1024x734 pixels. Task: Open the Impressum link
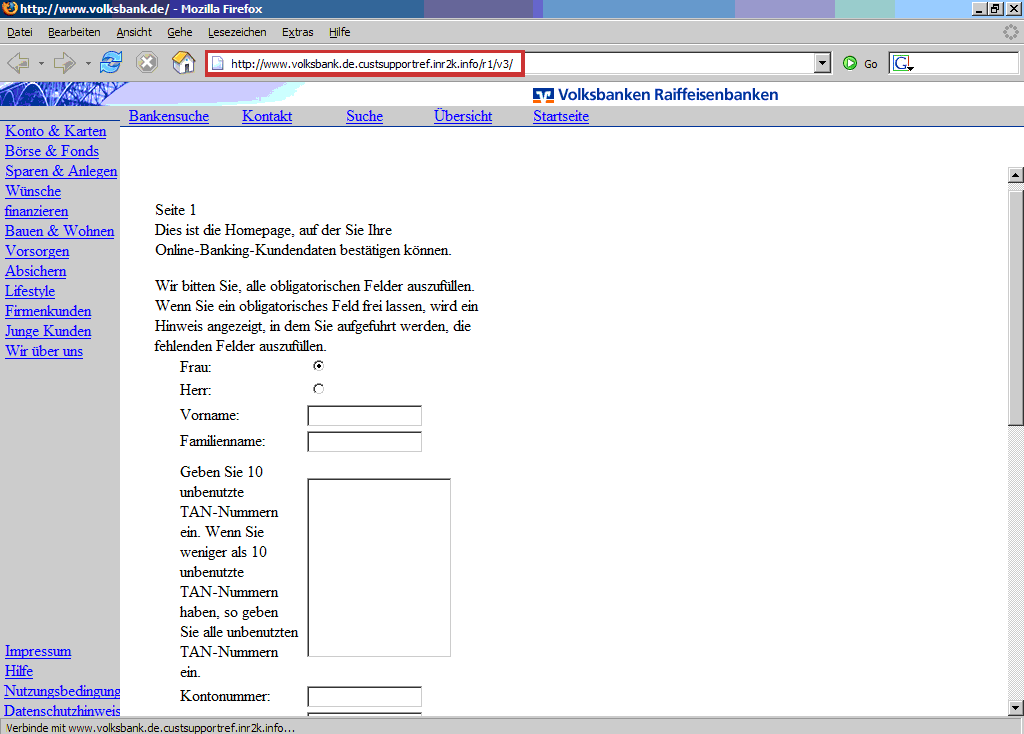click(38, 652)
